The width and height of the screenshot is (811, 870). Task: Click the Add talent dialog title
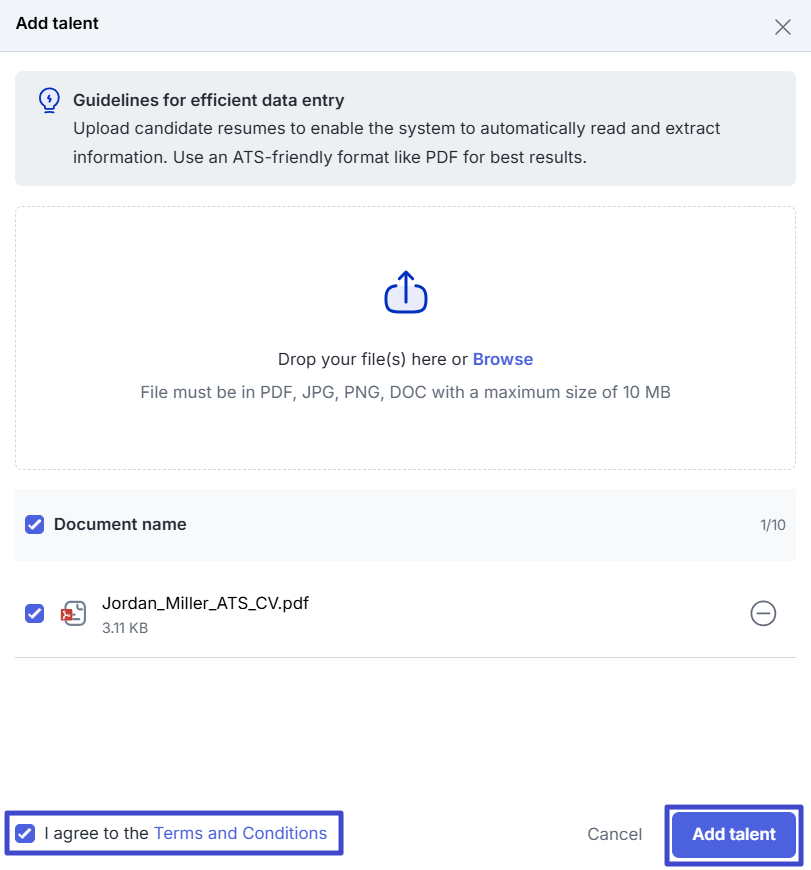[x=57, y=23]
